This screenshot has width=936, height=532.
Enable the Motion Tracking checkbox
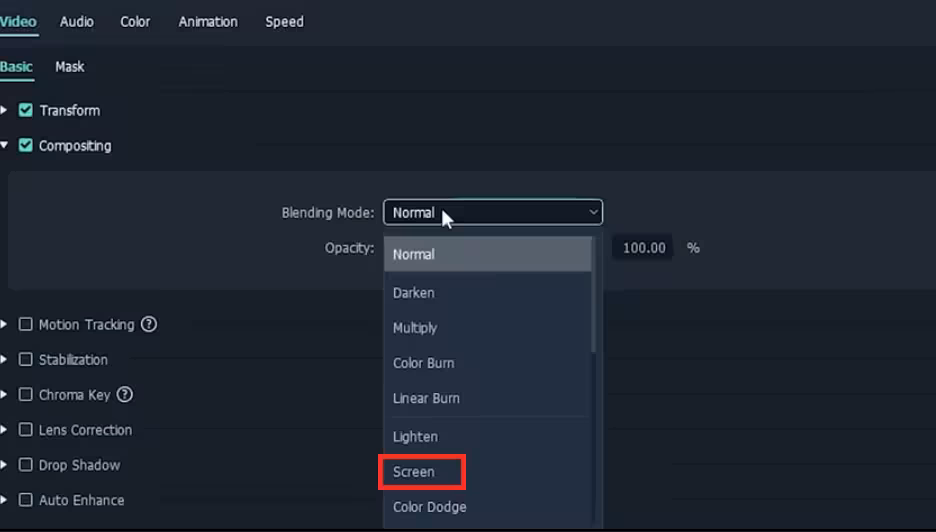(x=26, y=324)
